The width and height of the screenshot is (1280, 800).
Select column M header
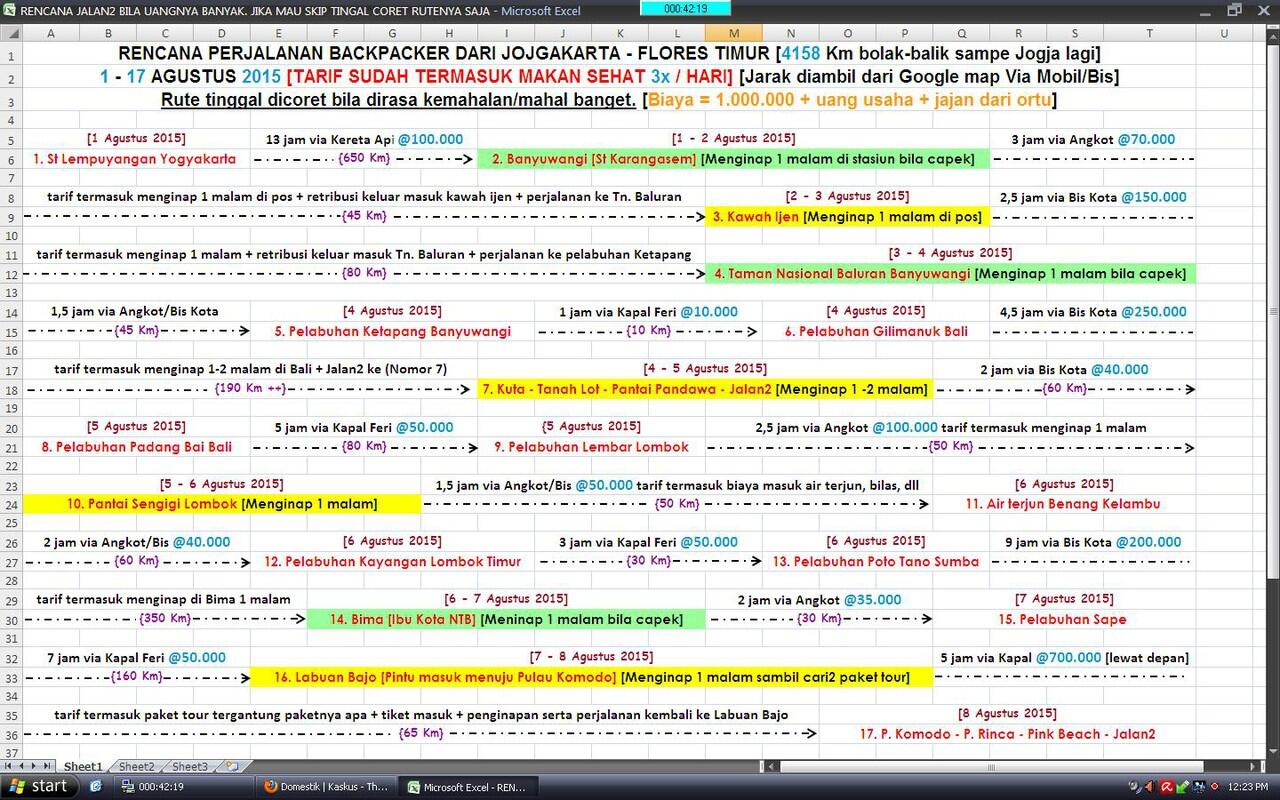(x=734, y=33)
